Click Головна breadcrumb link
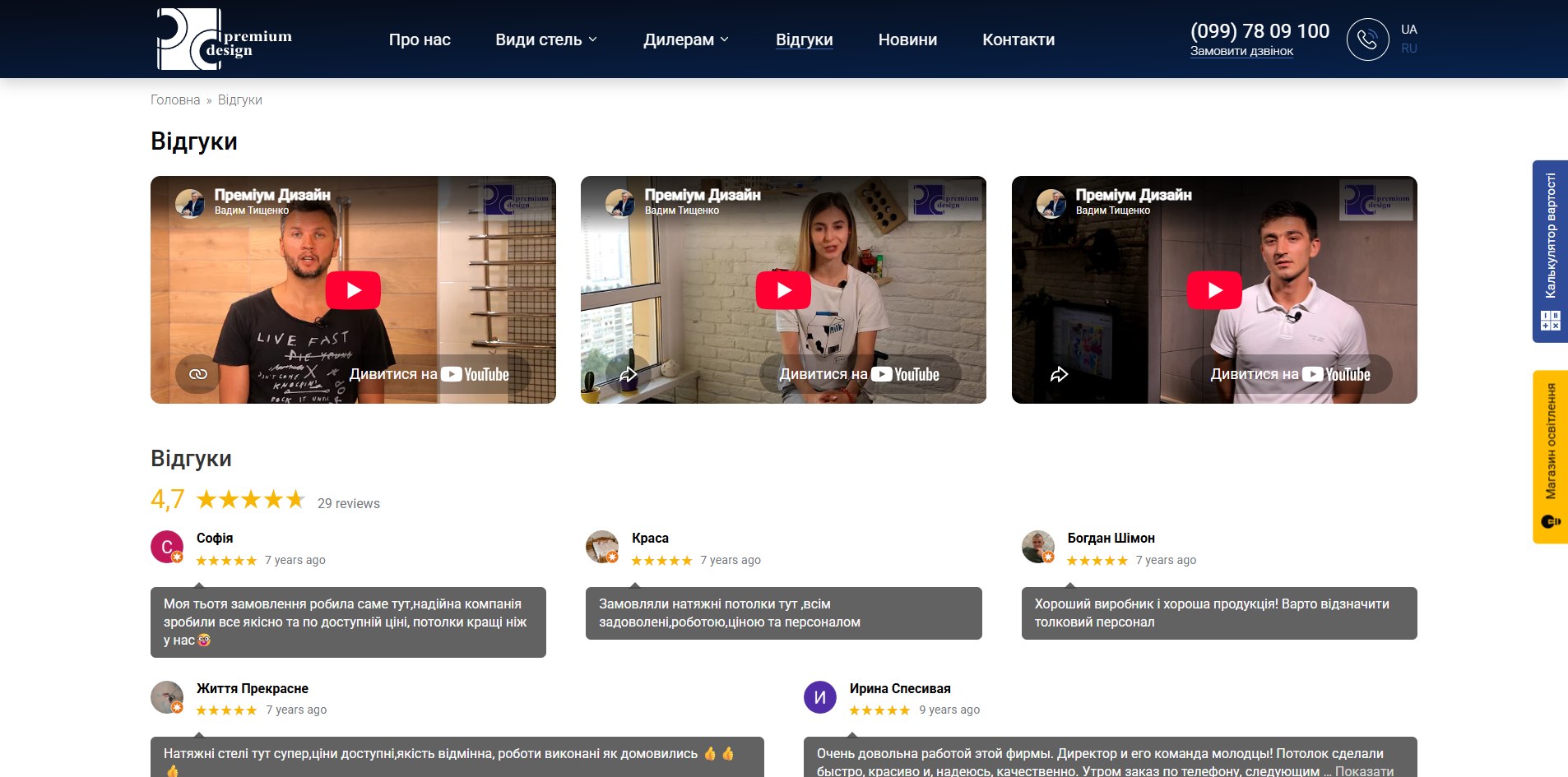Viewport: 1568px width, 777px height. 175,99
